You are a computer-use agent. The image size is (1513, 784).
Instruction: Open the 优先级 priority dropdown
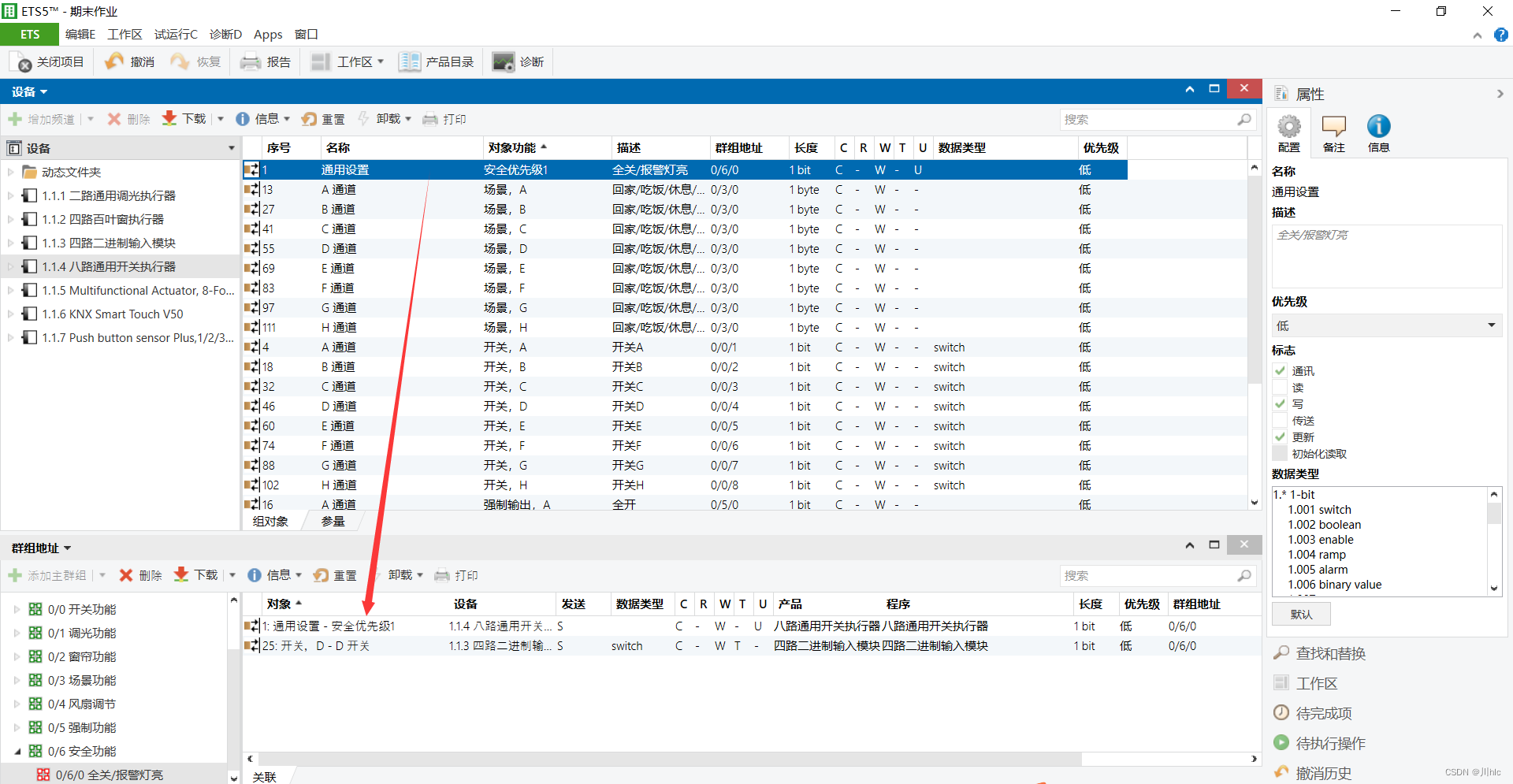(x=1386, y=325)
